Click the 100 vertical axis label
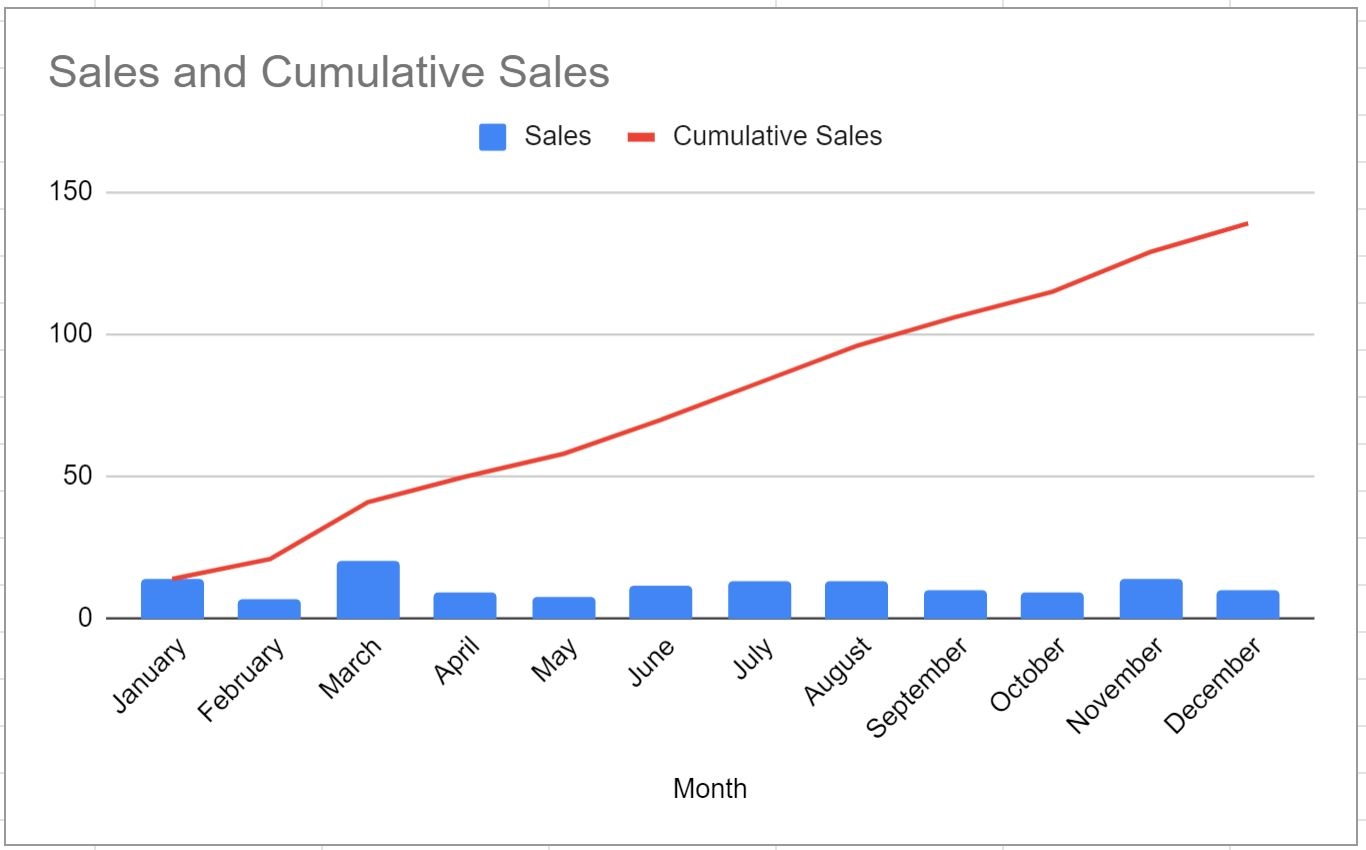Screen dimensions: 1366x850 click(x=70, y=334)
